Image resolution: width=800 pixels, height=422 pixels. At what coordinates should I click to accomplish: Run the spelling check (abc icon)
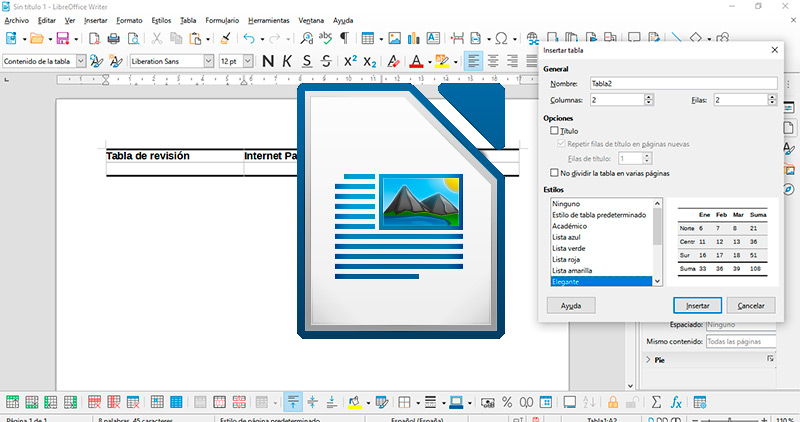coord(325,38)
